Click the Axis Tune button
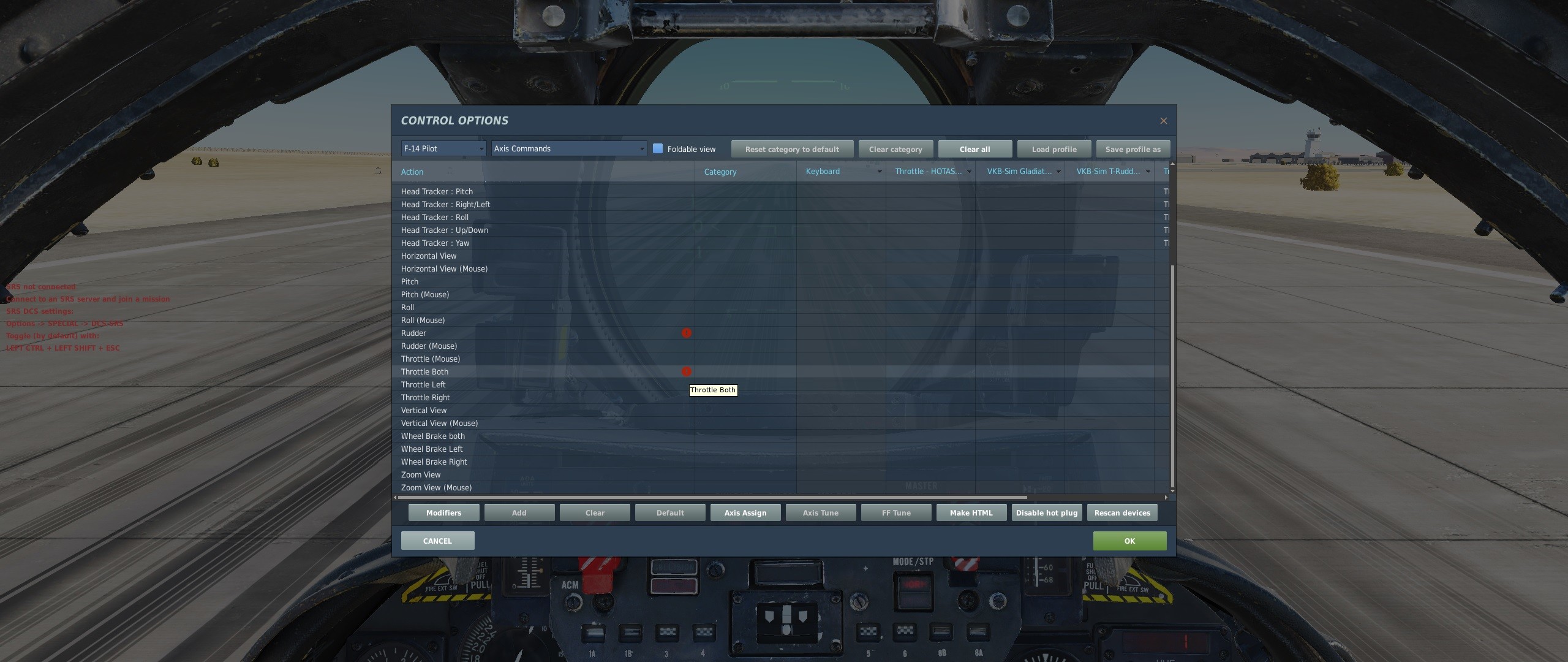The width and height of the screenshot is (1568, 662). (821, 512)
